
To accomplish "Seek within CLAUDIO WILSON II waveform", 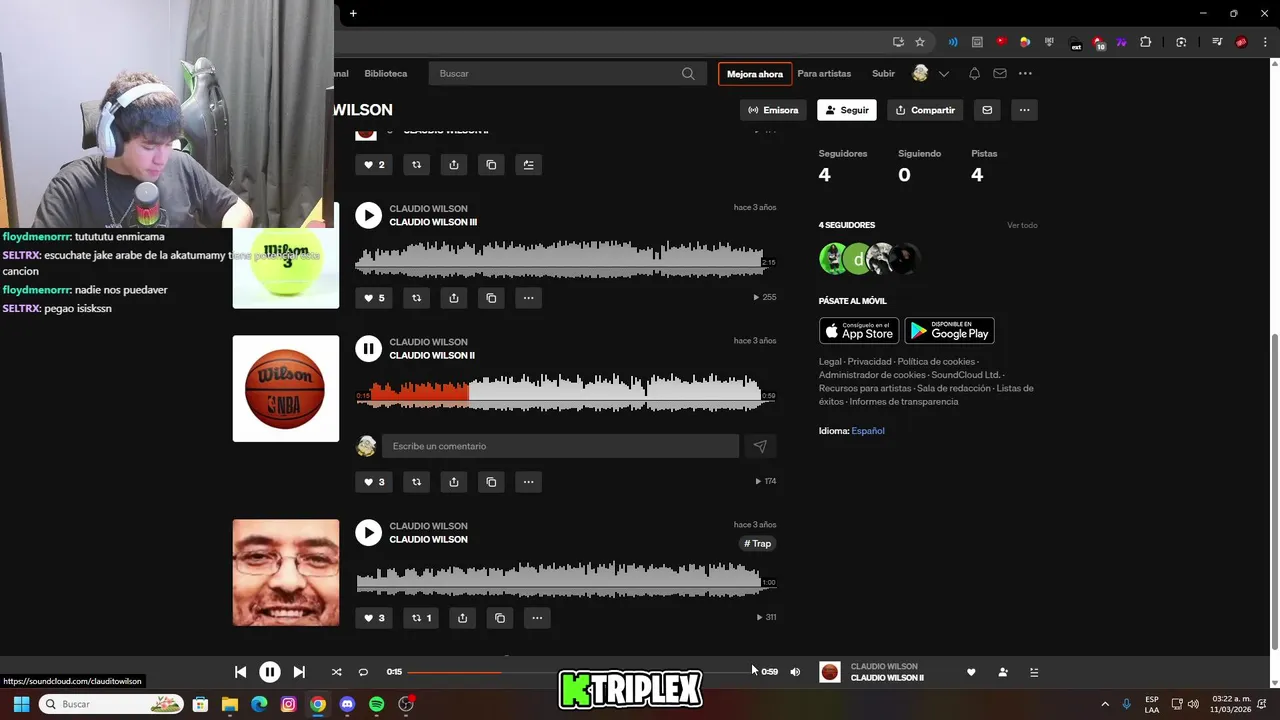I will coord(565,393).
